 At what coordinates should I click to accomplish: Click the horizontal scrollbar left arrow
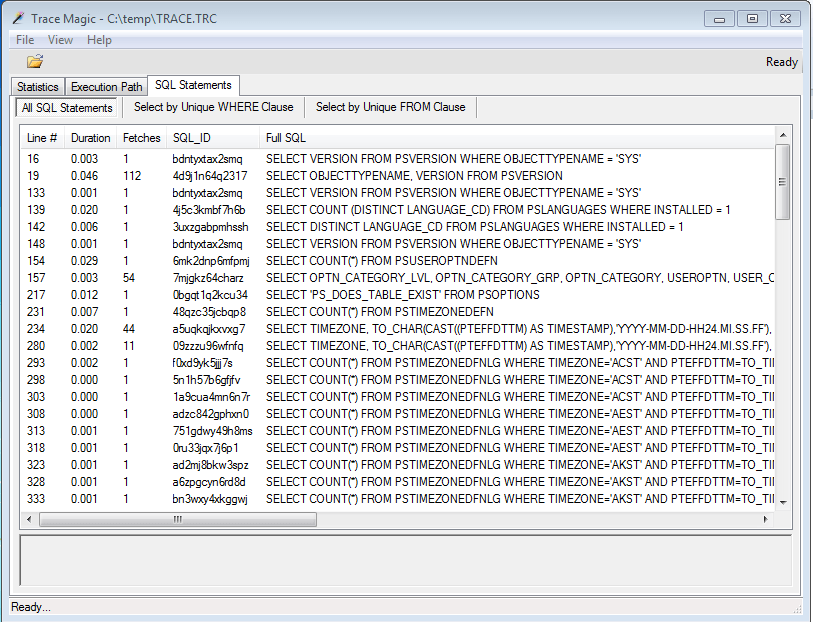tap(28, 519)
